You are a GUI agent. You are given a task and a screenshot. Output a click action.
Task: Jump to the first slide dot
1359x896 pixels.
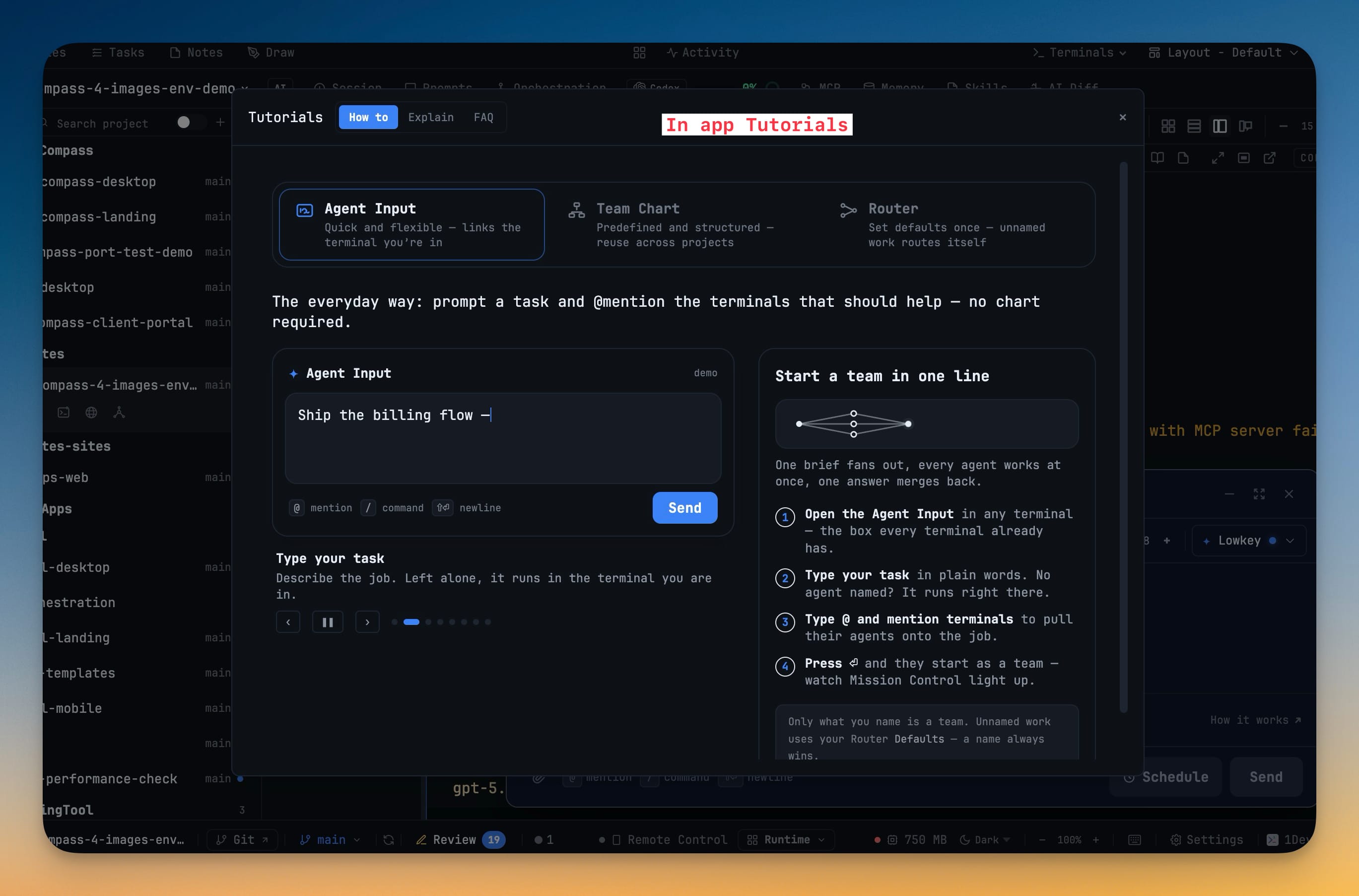tap(394, 622)
